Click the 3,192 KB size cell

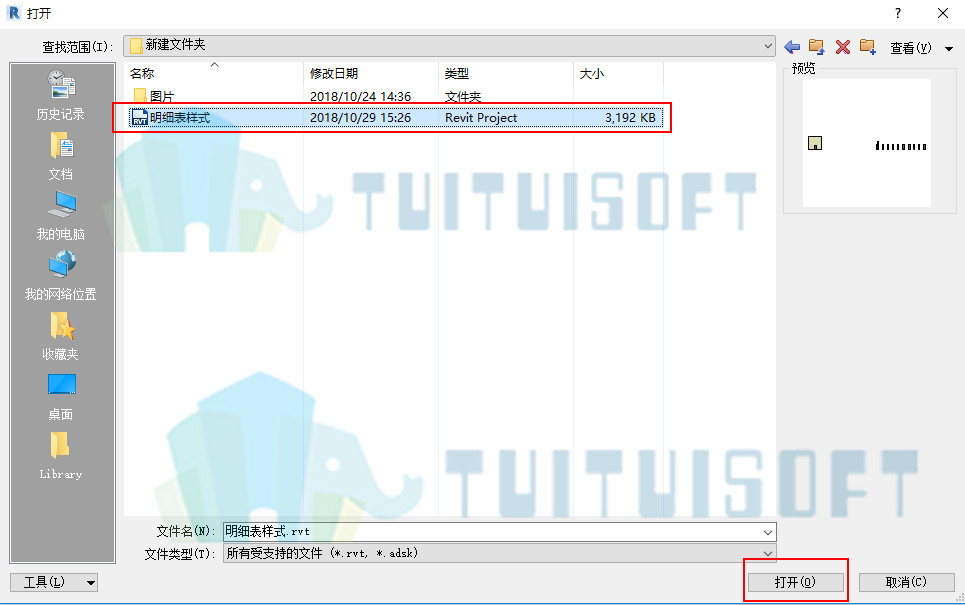[x=630, y=118]
